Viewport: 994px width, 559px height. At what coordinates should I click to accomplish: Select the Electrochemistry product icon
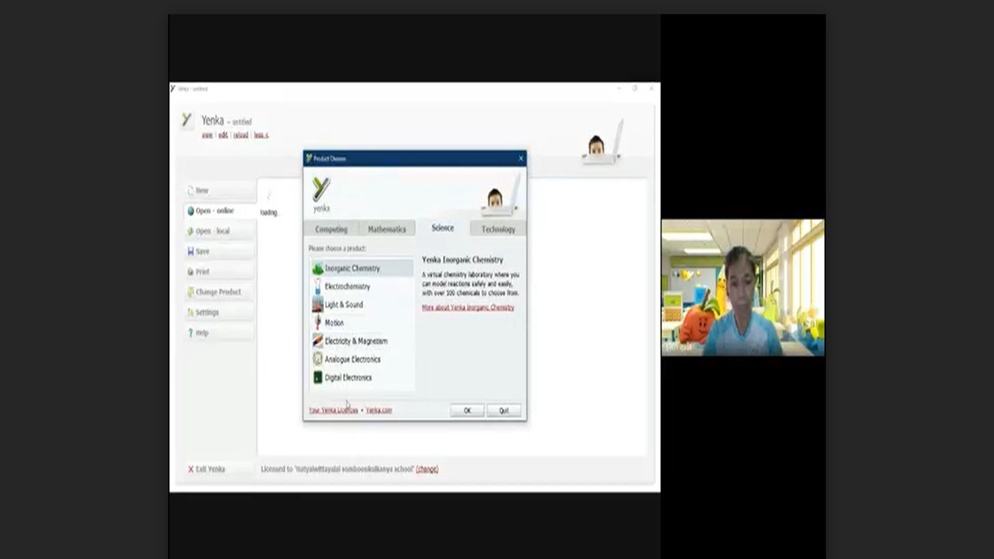coord(318,286)
